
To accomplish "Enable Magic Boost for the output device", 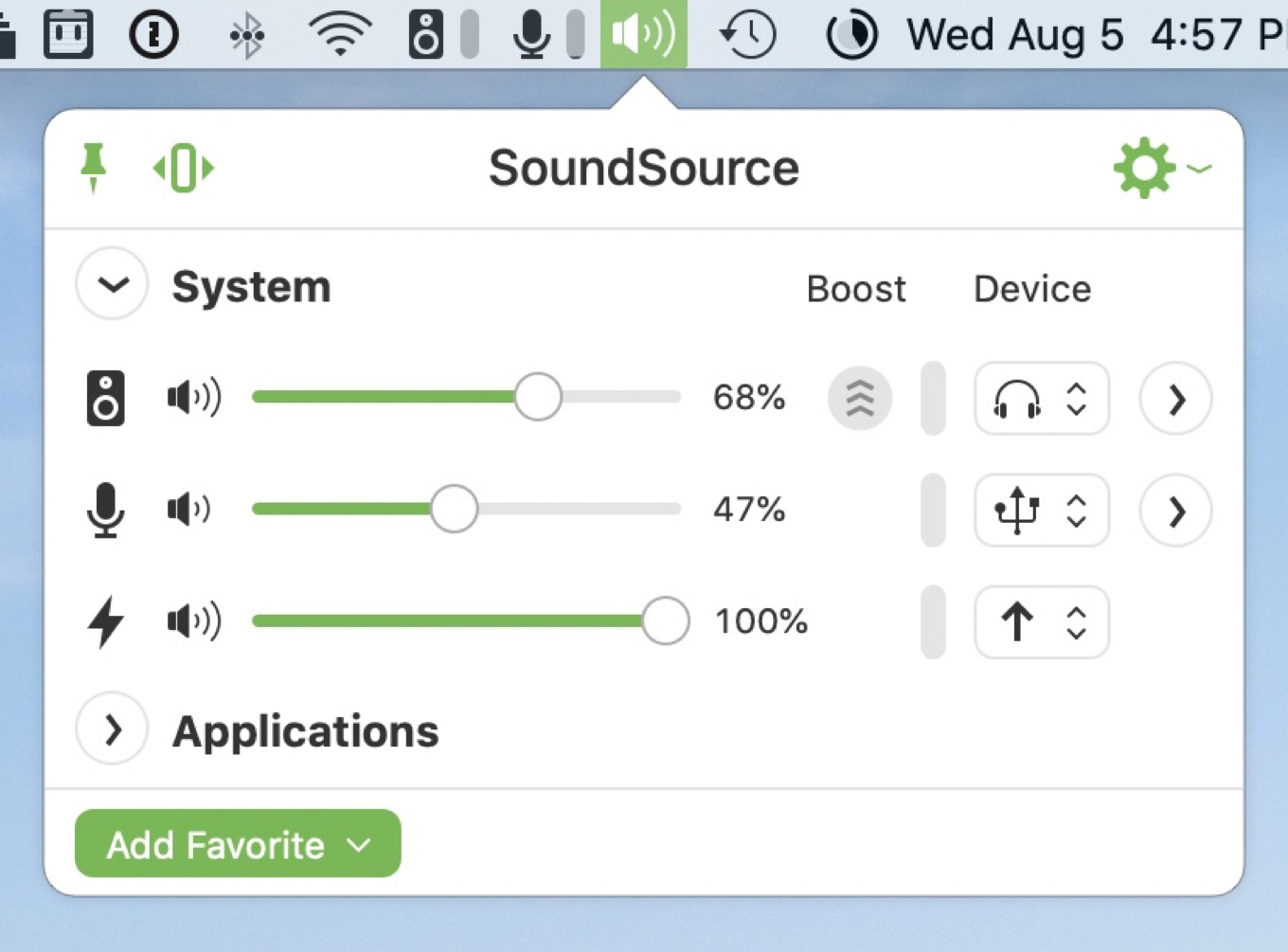I will click(859, 398).
